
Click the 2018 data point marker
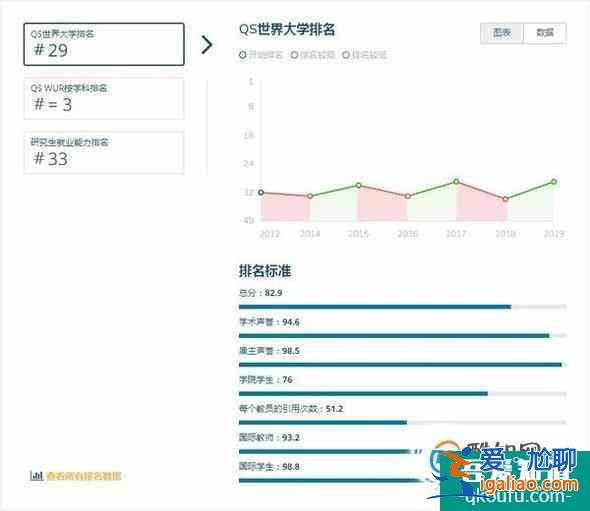(x=505, y=199)
